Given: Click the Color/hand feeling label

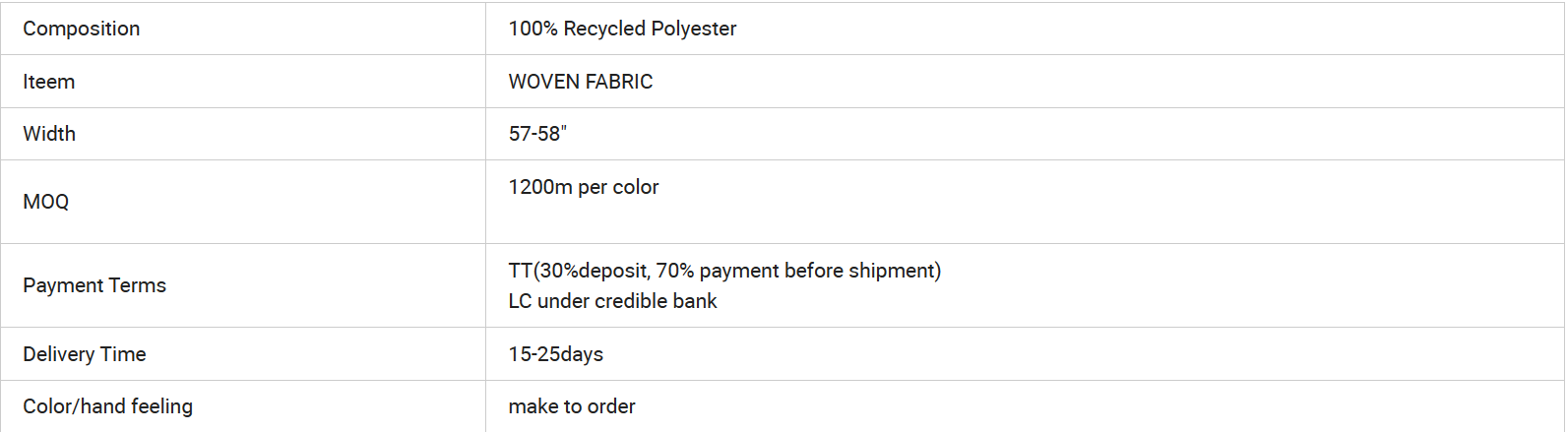Looking at the screenshot, I should (x=108, y=406).
